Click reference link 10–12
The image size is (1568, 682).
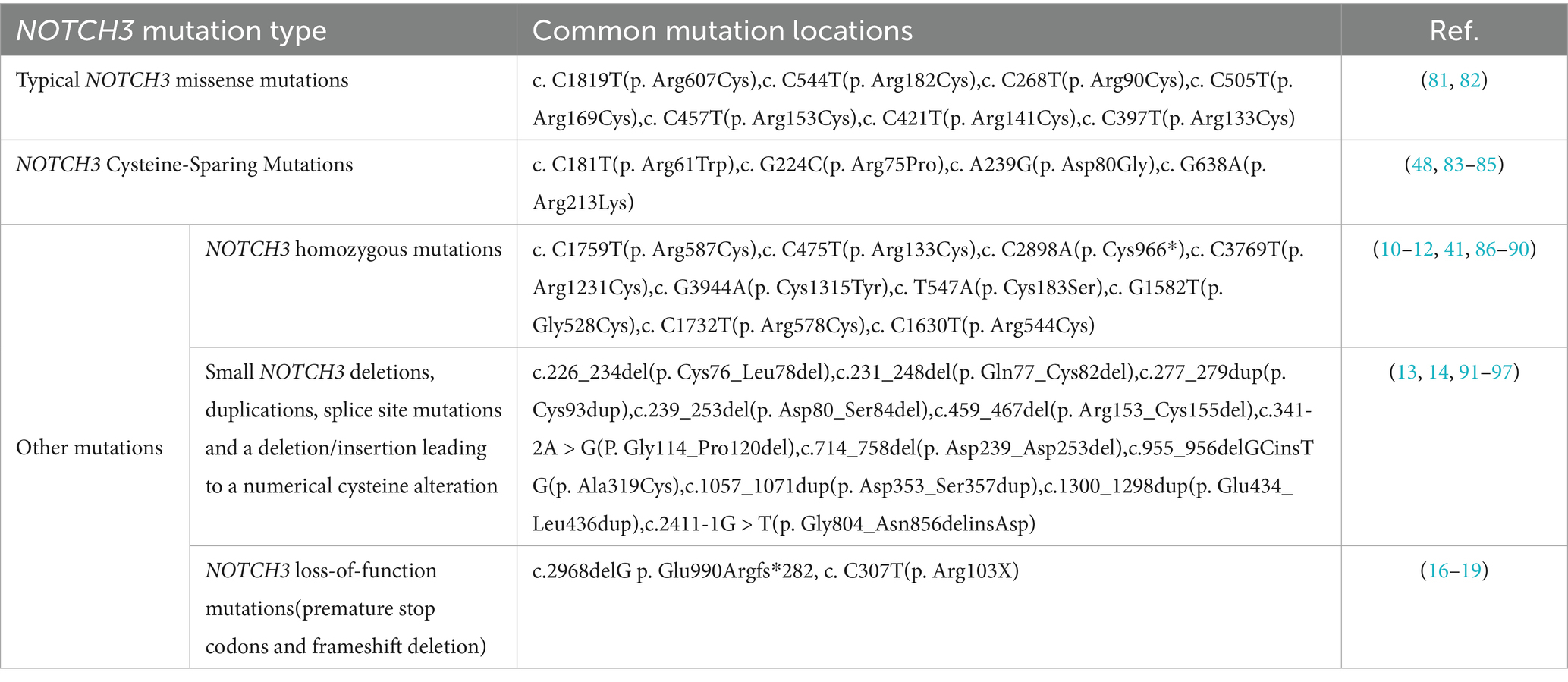[1406, 250]
